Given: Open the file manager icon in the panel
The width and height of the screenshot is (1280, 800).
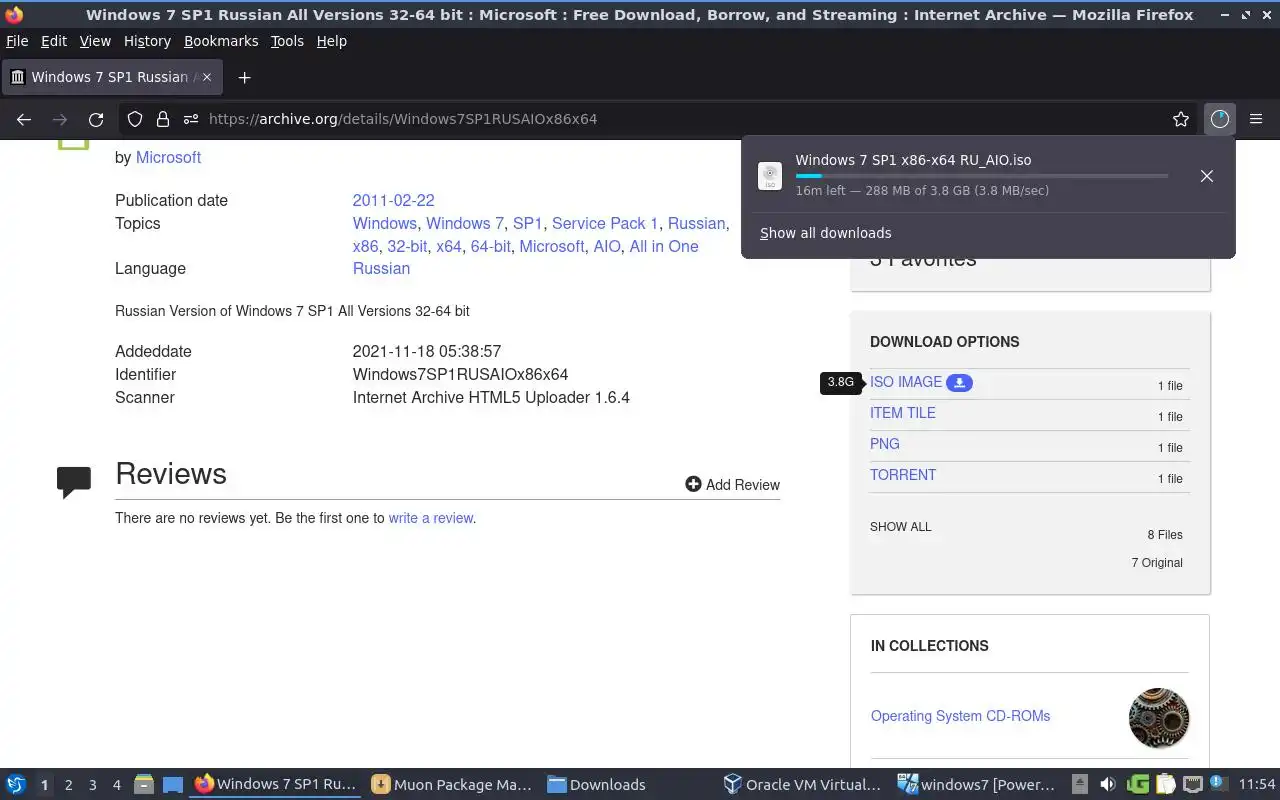Looking at the screenshot, I should click(x=143, y=784).
